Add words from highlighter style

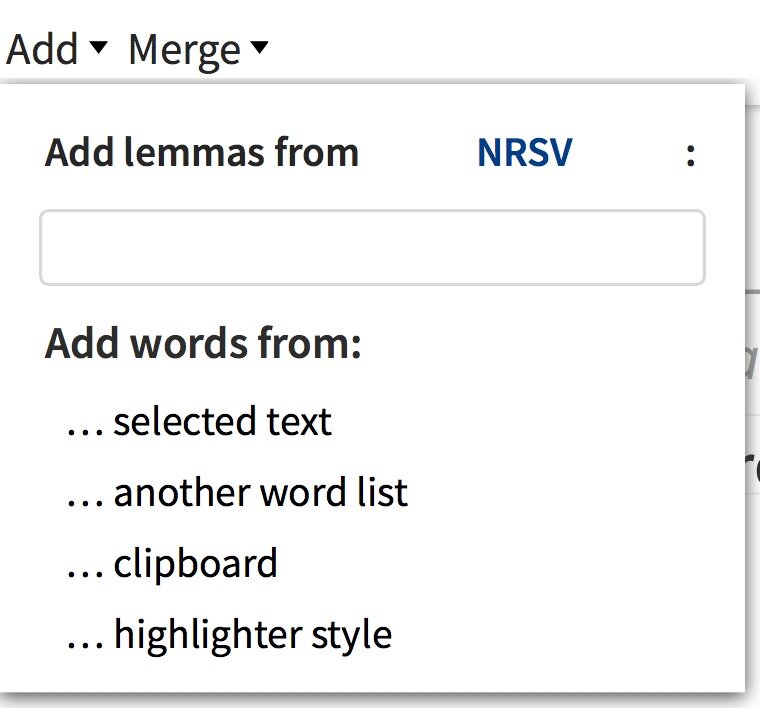tap(229, 635)
